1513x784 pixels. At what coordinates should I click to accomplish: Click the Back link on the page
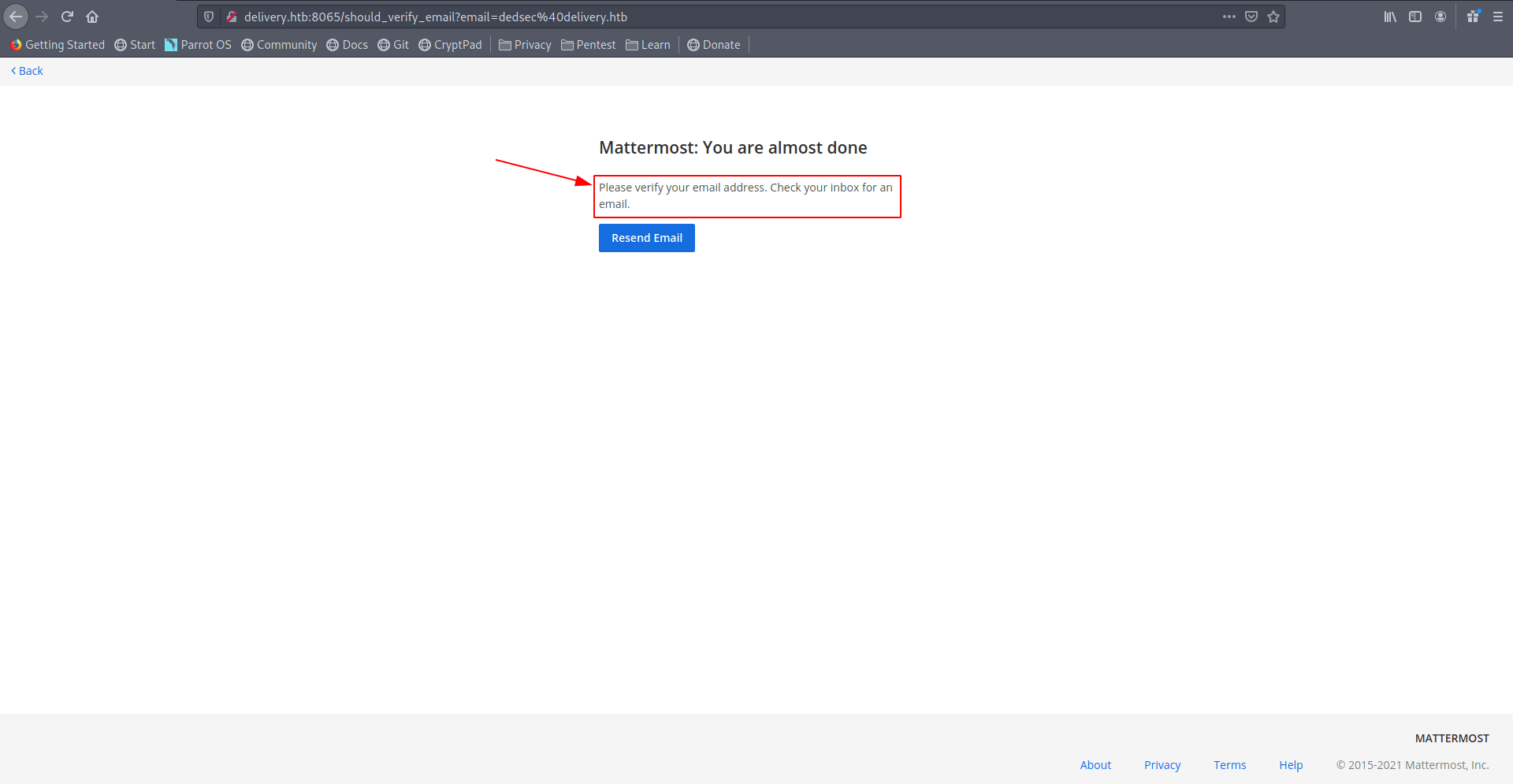tap(27, 71)
